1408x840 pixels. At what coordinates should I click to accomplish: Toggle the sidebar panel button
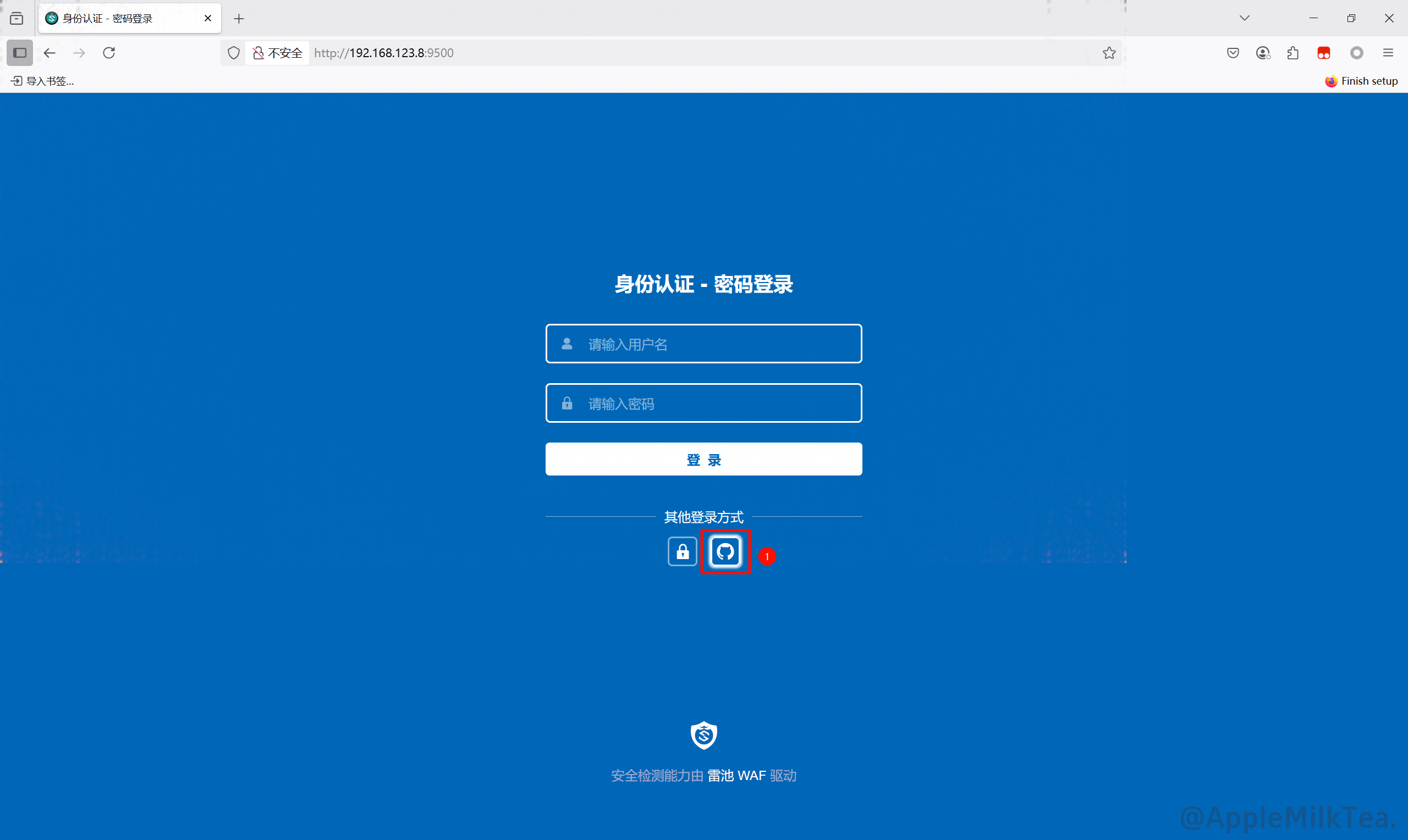20,53
